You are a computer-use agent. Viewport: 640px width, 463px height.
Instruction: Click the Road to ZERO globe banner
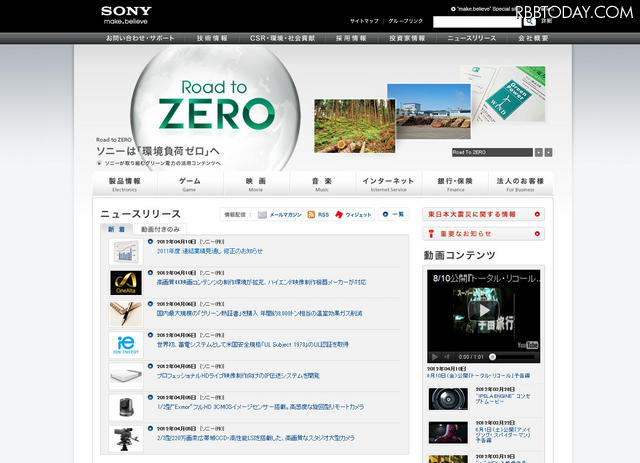(216, 106)
